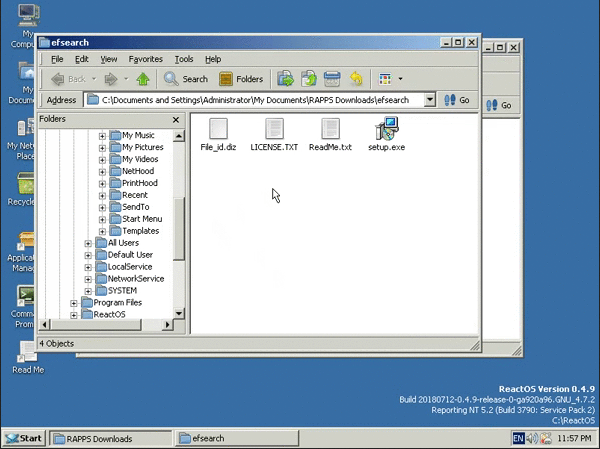Open the Favorites menu
The height and width of the screenshot is (449, 600).
coord(145,59)
